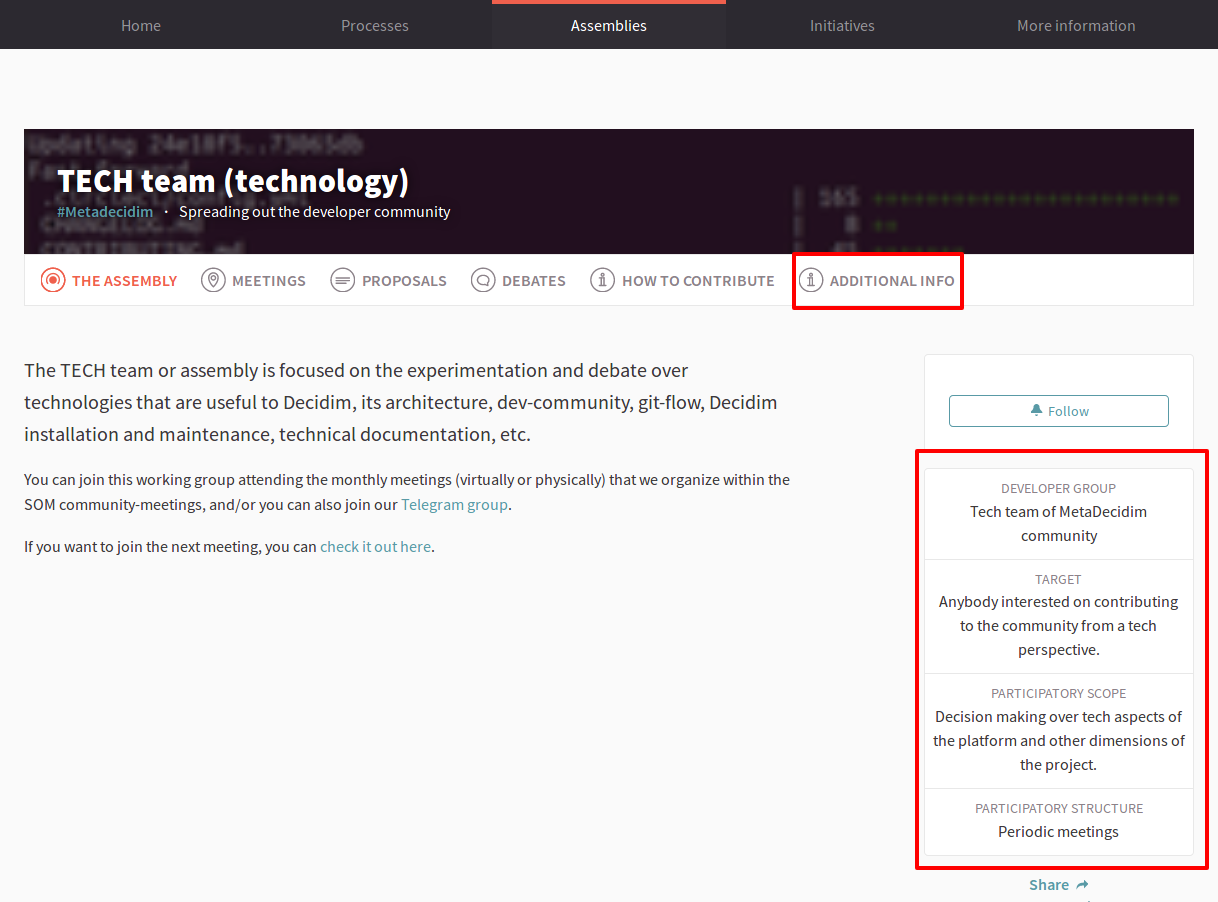Image resolution: width=1218 pixels, height=902 pixels.
Task: Open the Initiatives section
Action: [x=842, y=25]
